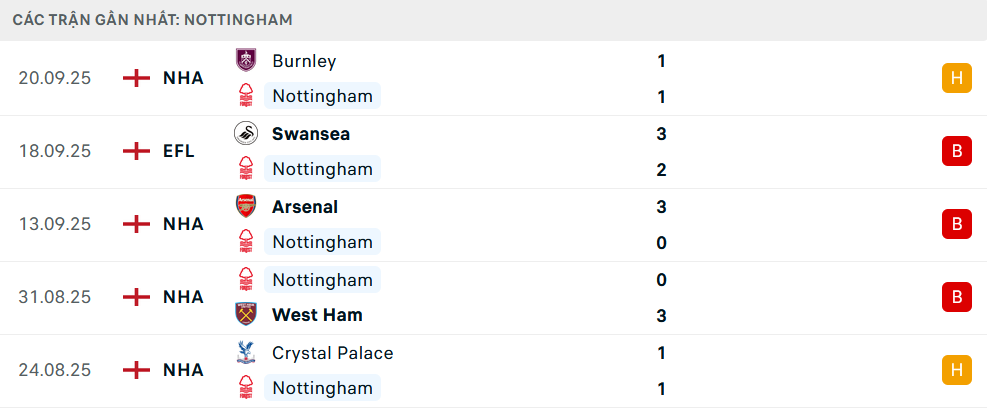Click the Arsenal club crest icon

click(x=245, y=206)
